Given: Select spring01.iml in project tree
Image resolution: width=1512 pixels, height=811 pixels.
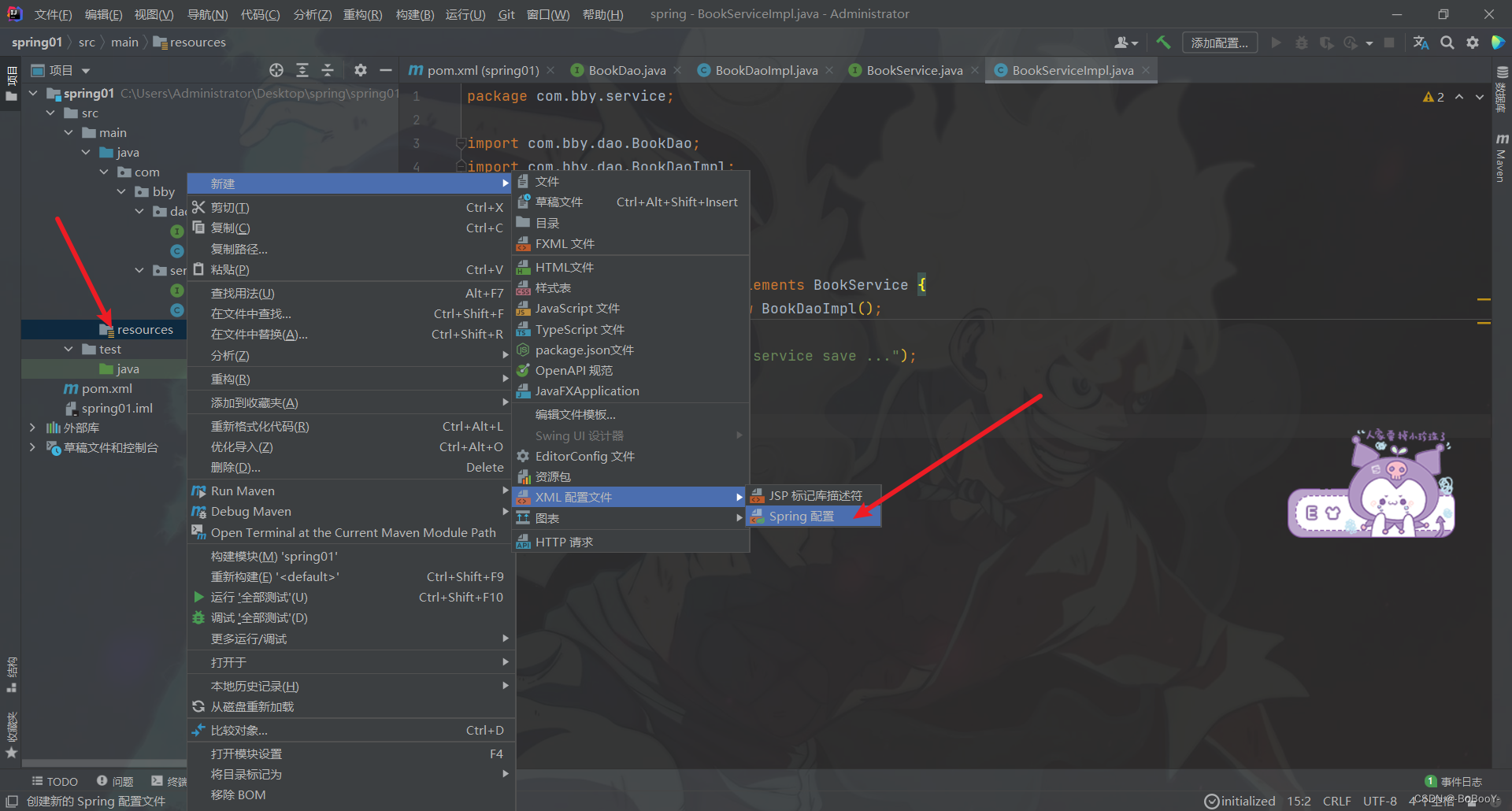Looking at the screenshot, I should click(109, 408).
